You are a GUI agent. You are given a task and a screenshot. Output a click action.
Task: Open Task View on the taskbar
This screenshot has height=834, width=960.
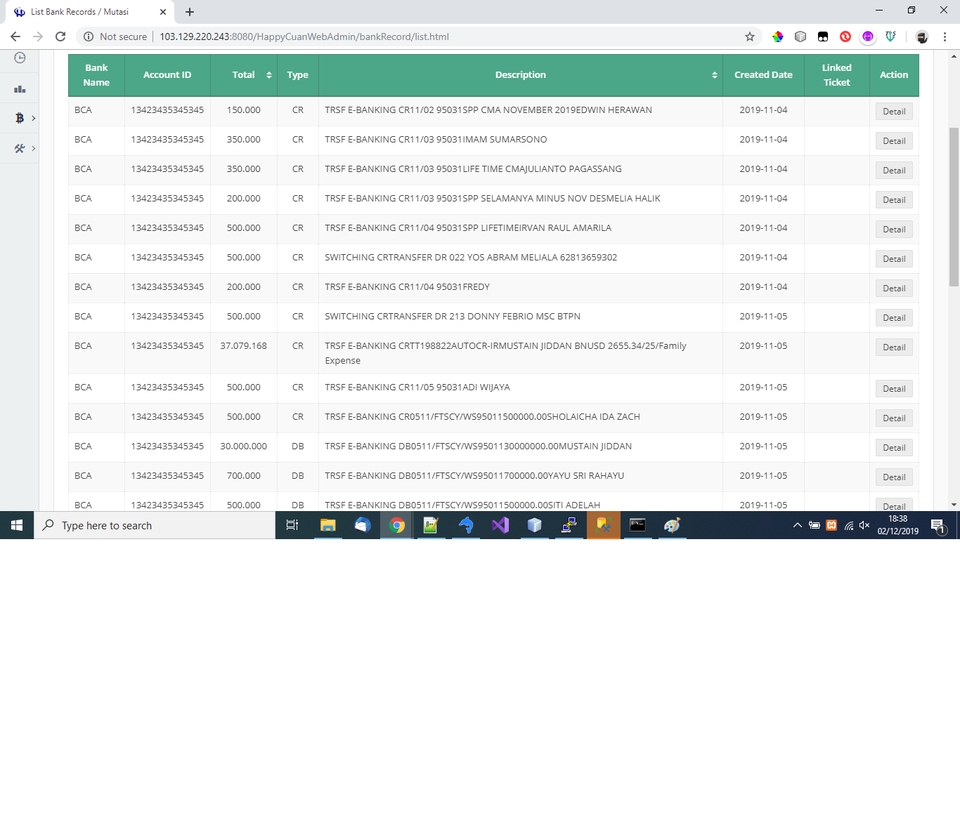click(x=292, y=525)
